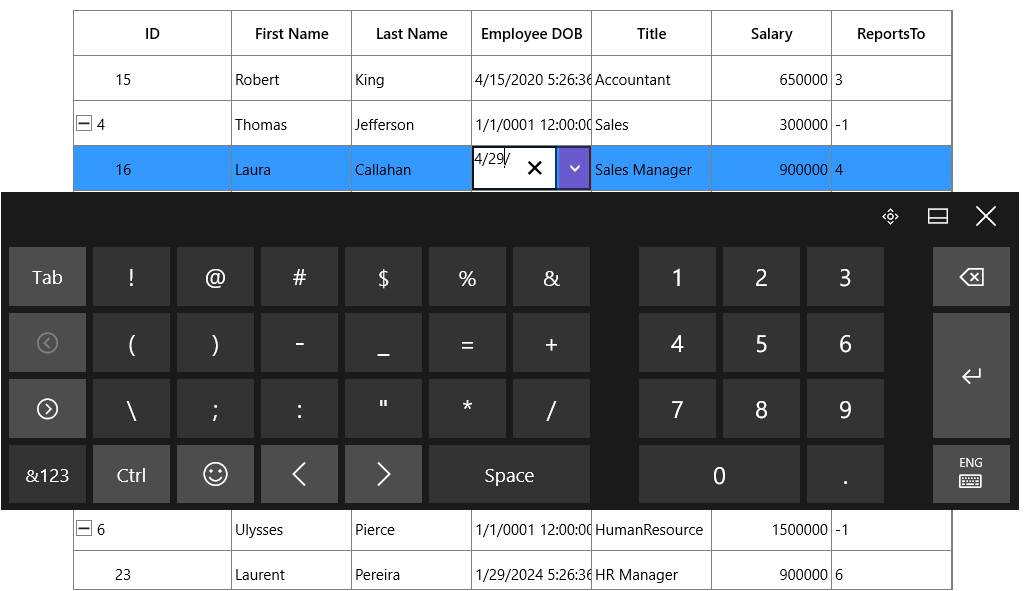Move cursor left with arrow key

(x=299, y=474)
